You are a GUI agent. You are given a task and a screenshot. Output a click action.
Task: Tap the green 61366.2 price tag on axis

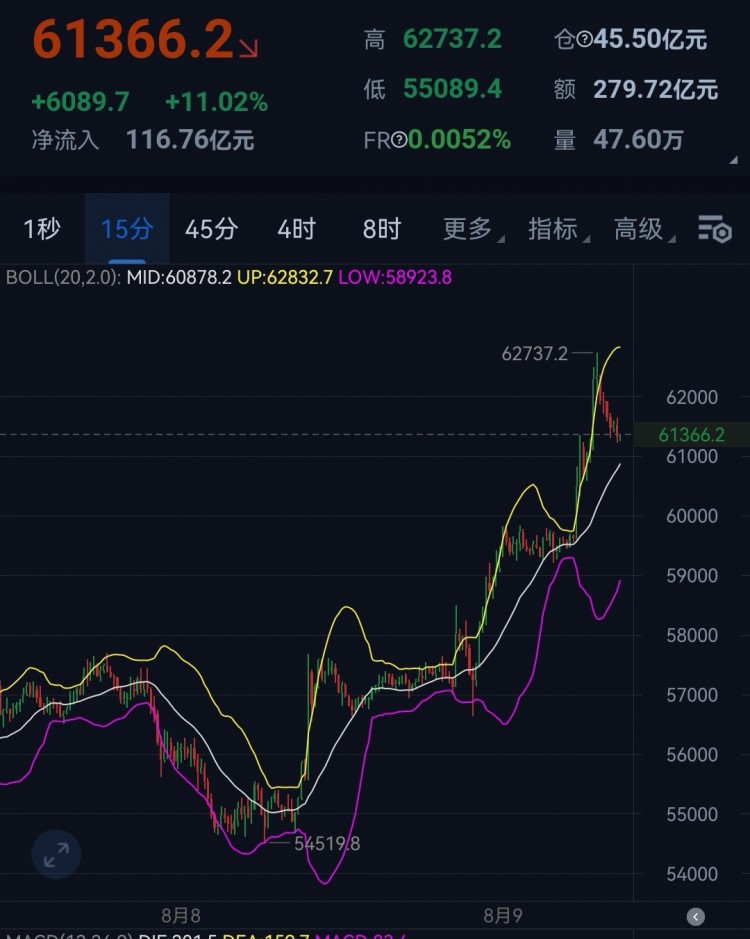coord(691,435)
